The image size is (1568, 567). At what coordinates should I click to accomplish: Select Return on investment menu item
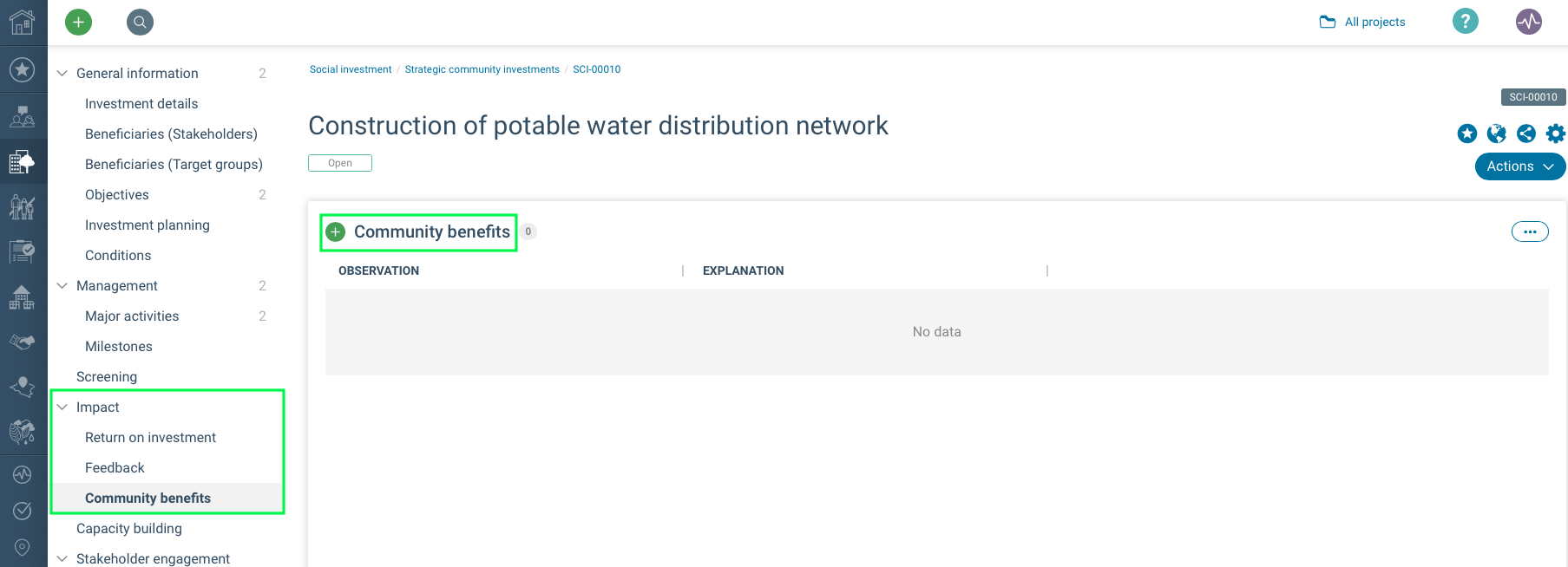coord(150,437)
